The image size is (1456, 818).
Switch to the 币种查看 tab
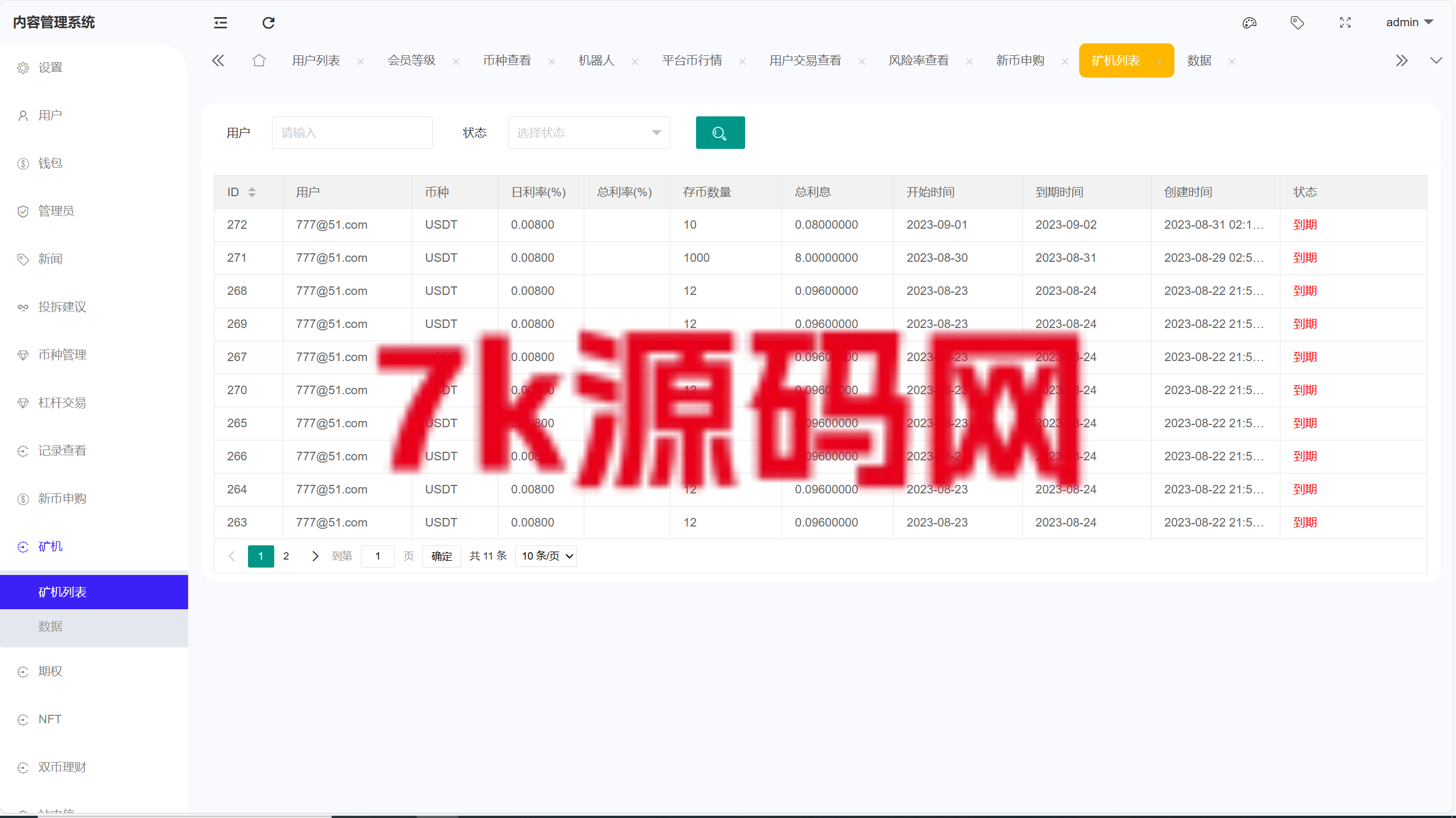click(x=507, y=60)
